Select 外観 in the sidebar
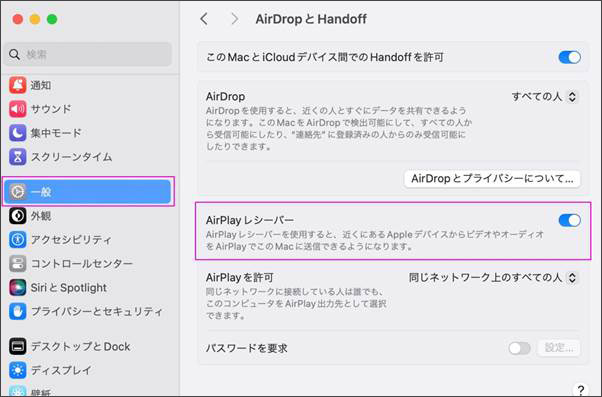 tap(88, 216)
